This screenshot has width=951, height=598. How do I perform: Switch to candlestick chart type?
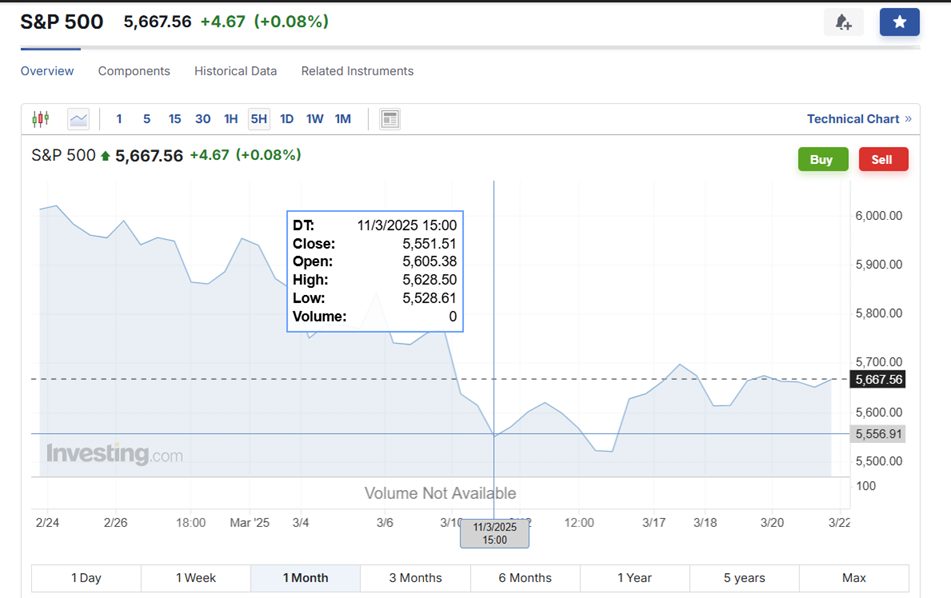click(41, 119)
